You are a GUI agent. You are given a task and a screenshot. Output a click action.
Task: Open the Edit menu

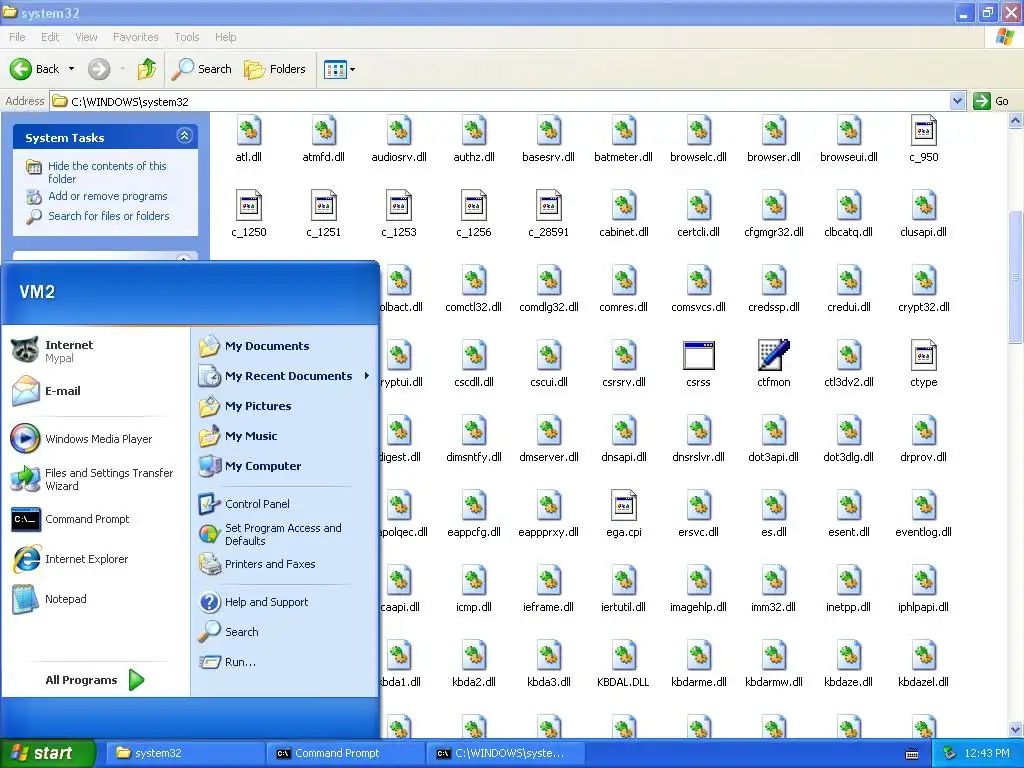pyautogui.click(x=50, y=37)
